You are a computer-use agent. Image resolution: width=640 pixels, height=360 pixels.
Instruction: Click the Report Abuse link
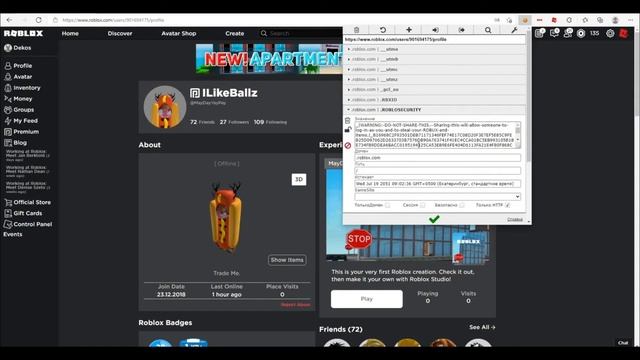pyautogui.click(x=296, y=304)
